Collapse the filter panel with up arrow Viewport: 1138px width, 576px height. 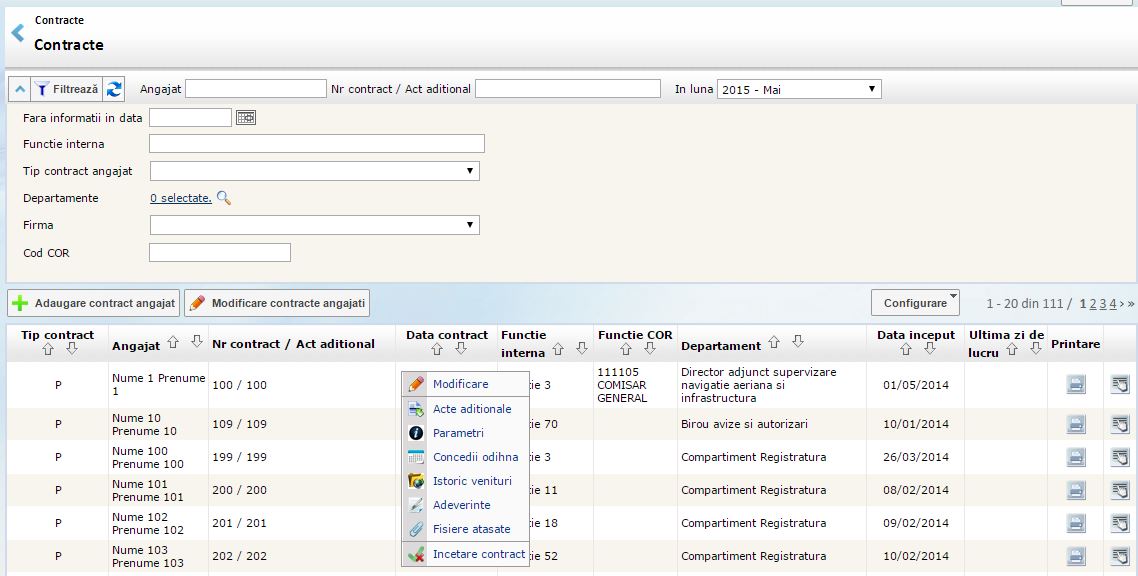[x=20, y=89]
